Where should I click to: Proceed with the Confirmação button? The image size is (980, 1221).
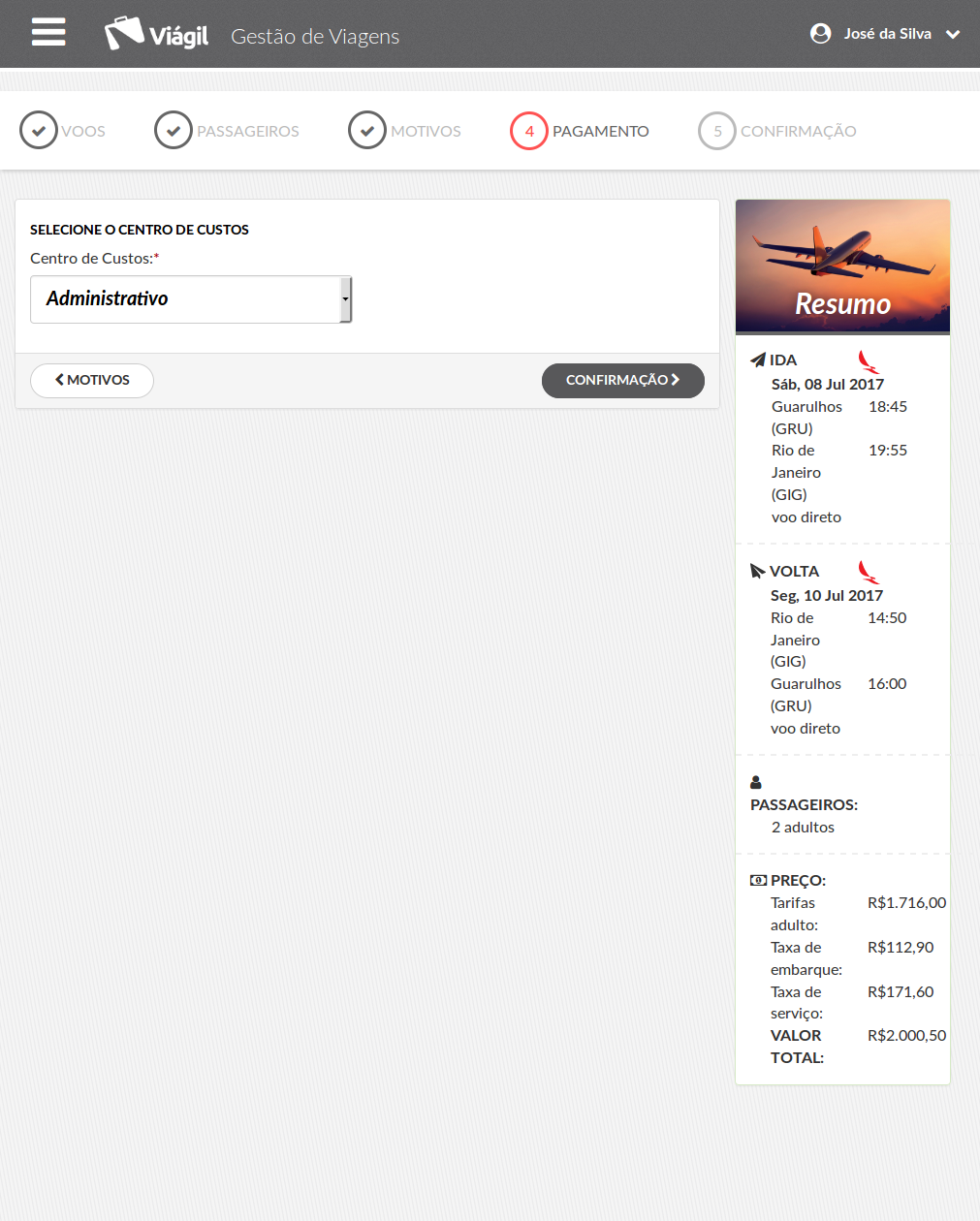click(623, 380)
